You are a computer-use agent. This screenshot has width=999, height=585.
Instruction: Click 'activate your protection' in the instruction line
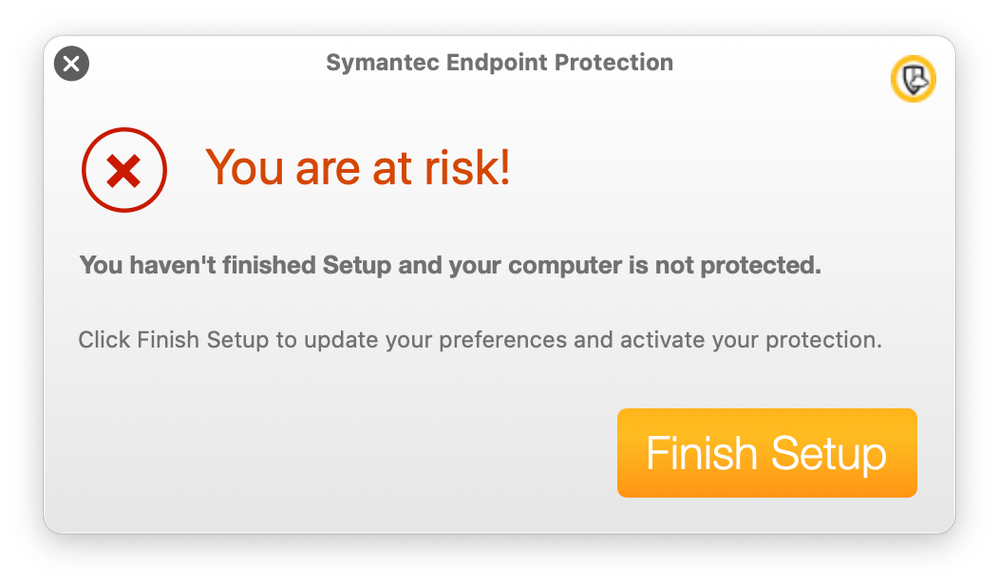click(x=751, y=340)
